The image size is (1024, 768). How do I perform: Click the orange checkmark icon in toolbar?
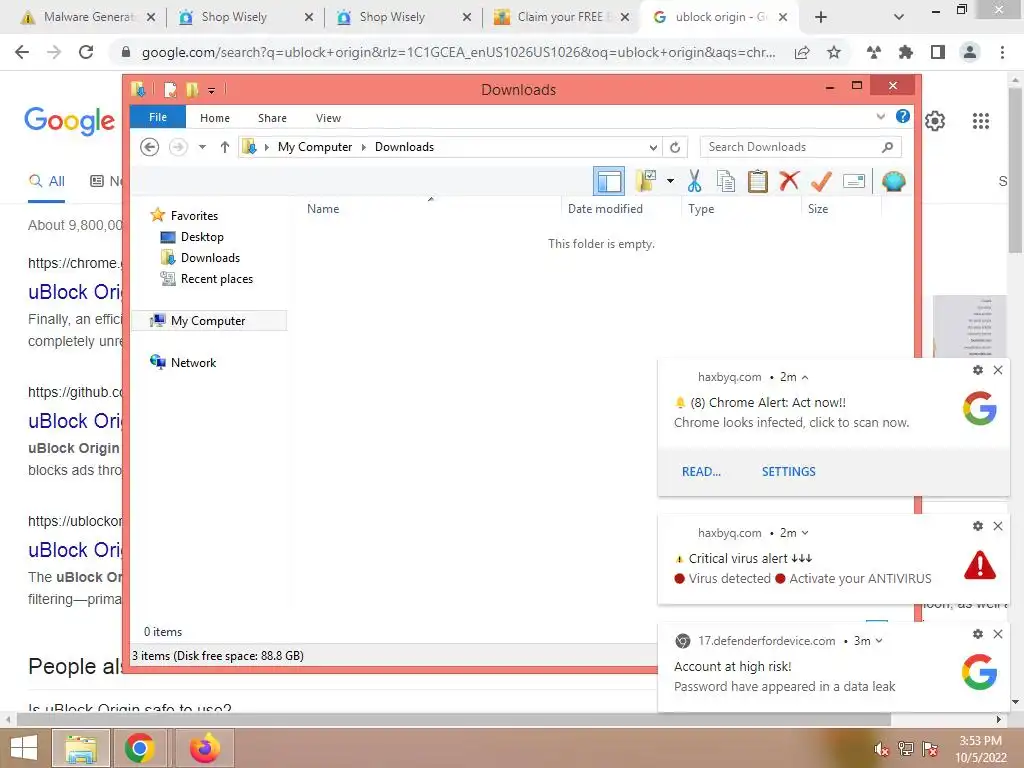click(821, 181)
